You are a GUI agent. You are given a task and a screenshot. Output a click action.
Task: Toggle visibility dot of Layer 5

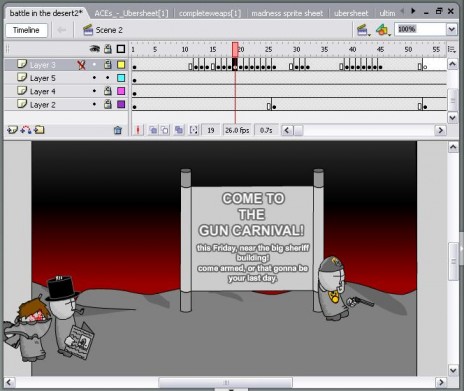click(x=94, y=78)
